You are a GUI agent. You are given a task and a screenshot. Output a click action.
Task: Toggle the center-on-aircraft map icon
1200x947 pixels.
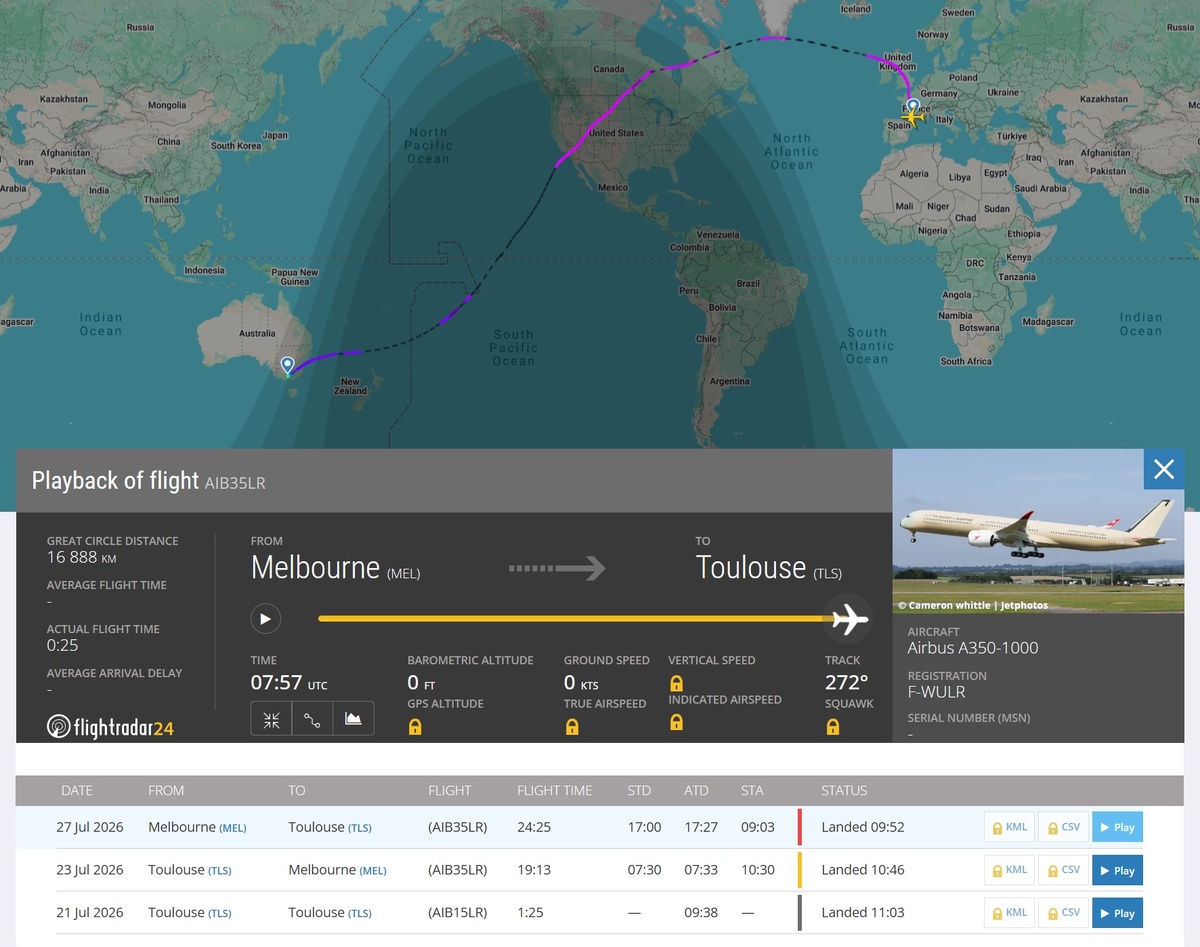[x=271, y=719]
